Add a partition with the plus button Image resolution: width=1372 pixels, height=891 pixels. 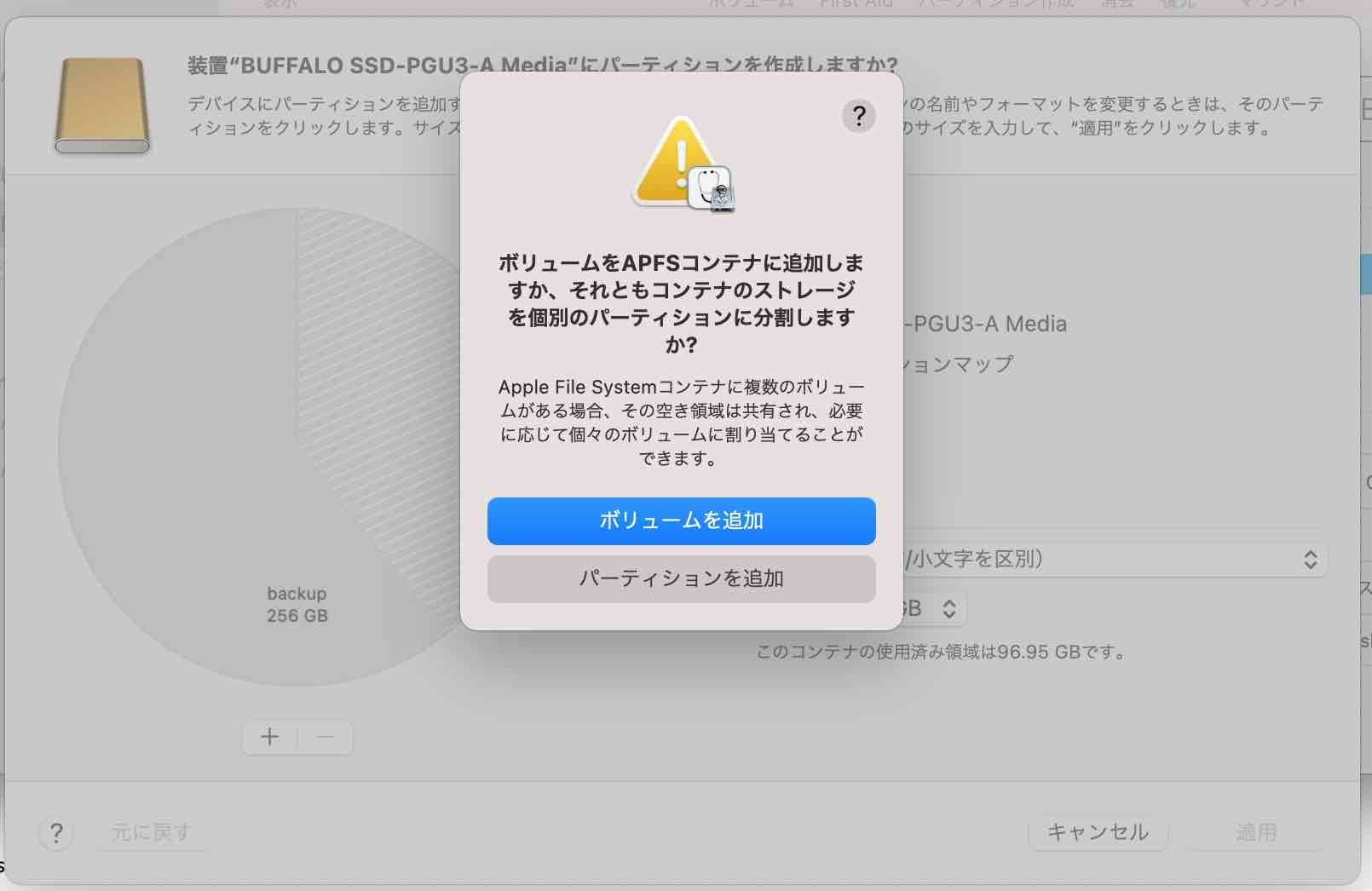(x=270, y=737)
